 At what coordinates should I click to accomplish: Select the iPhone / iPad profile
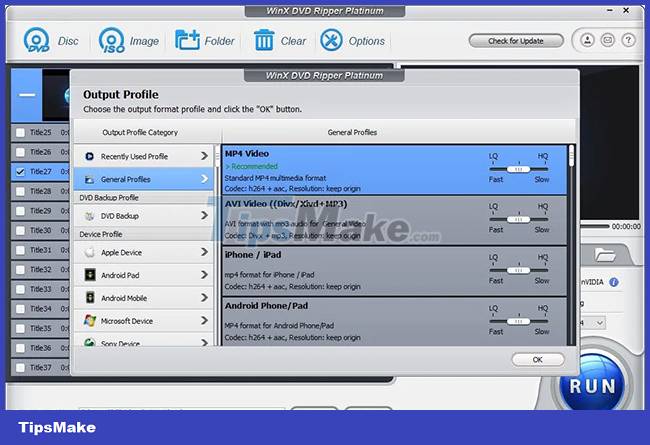point(395,271)
